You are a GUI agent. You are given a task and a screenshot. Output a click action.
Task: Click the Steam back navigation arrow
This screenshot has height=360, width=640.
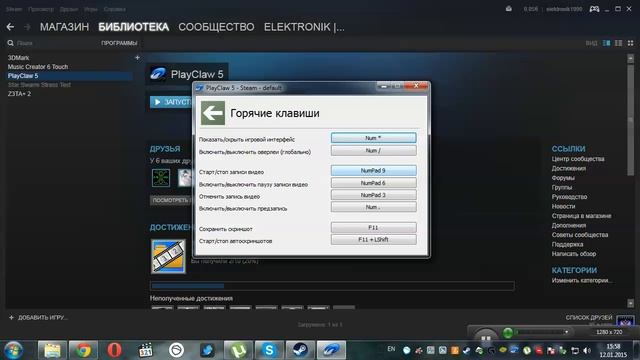(10, 27)
